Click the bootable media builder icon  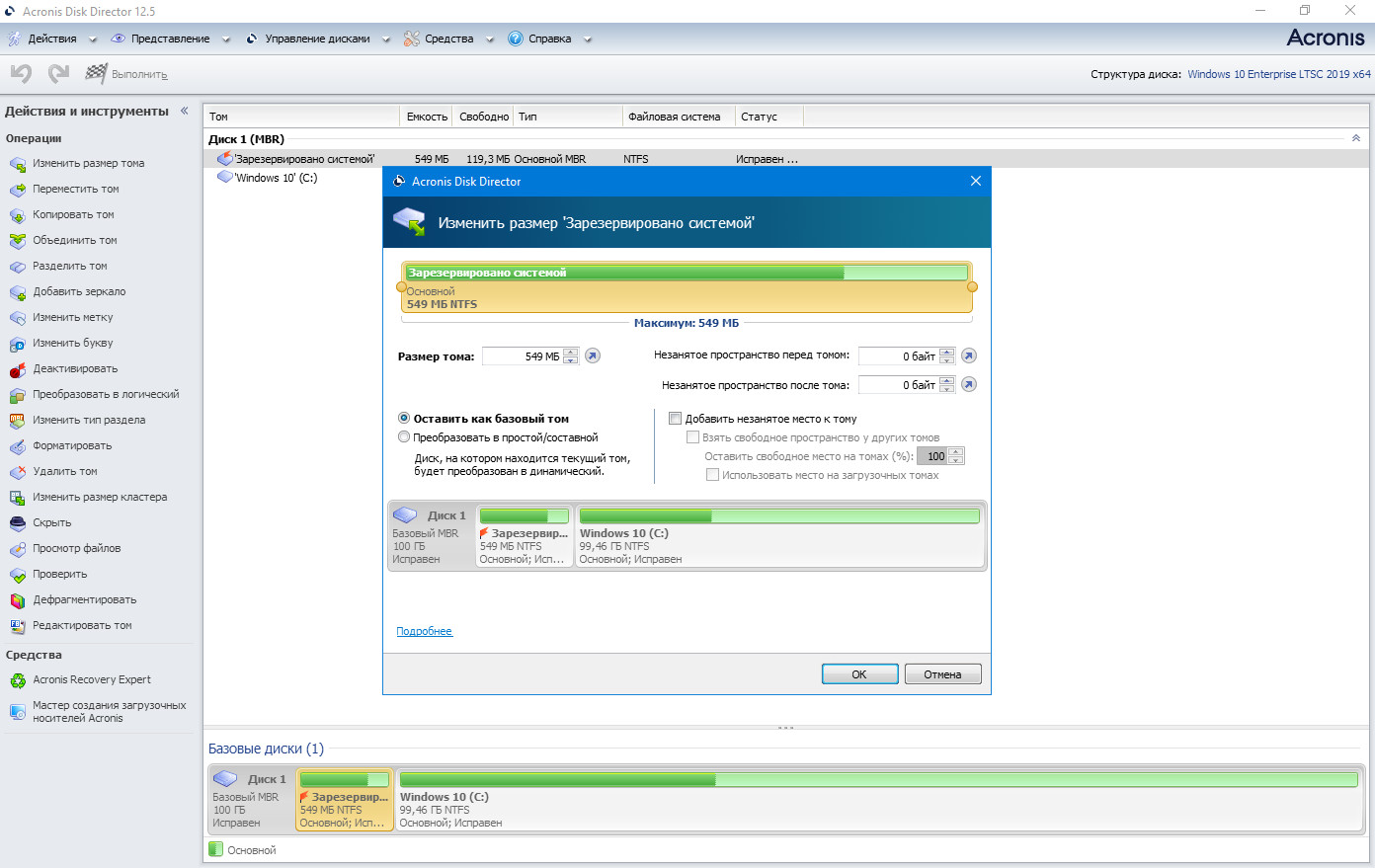[x=17, y=711]
